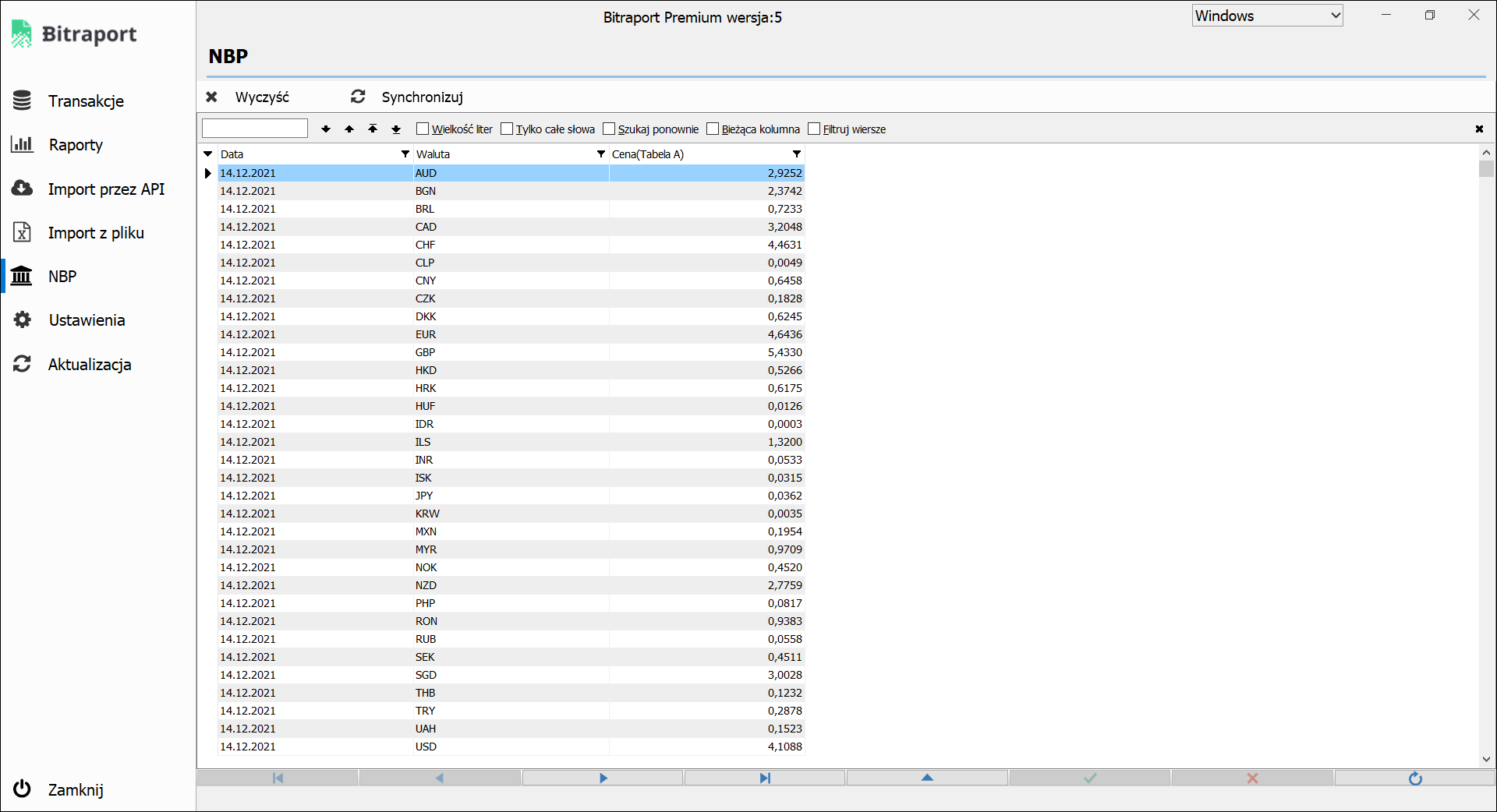
Task: Click the Ustawienia gear icon
Action: pos(22,320)
